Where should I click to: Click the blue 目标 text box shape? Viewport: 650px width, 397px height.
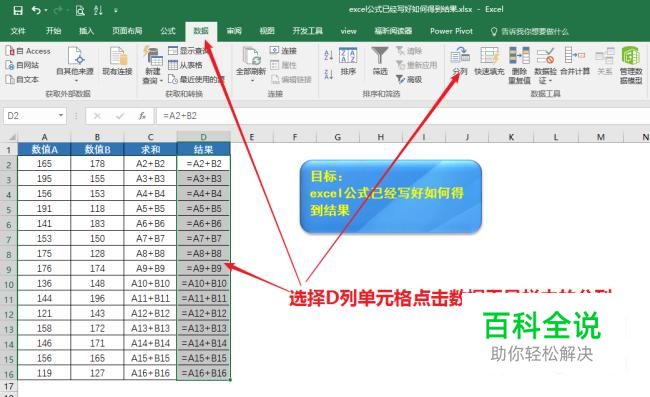390,196
